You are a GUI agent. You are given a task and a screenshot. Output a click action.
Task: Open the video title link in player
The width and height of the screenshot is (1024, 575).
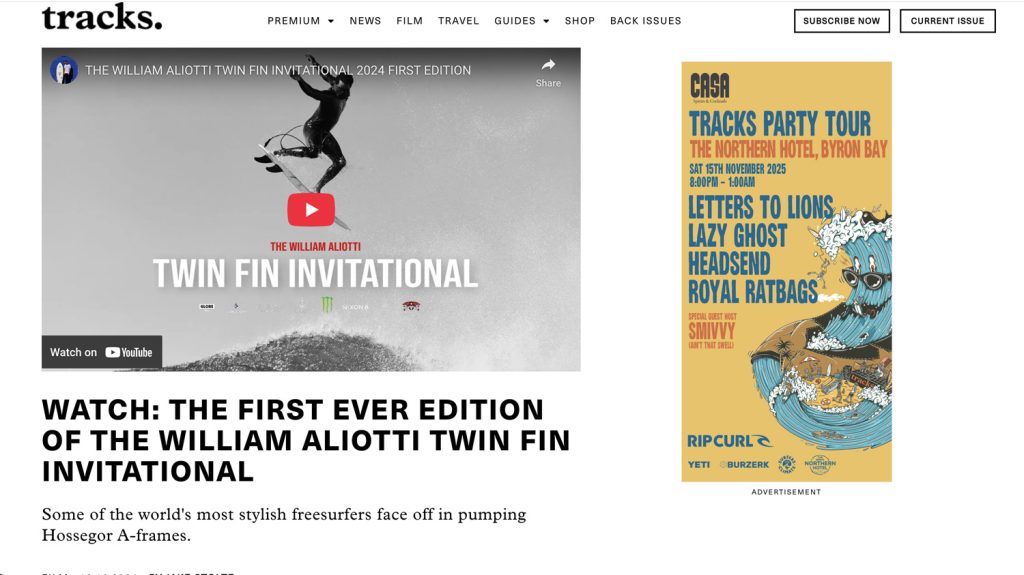pos(278,70)
